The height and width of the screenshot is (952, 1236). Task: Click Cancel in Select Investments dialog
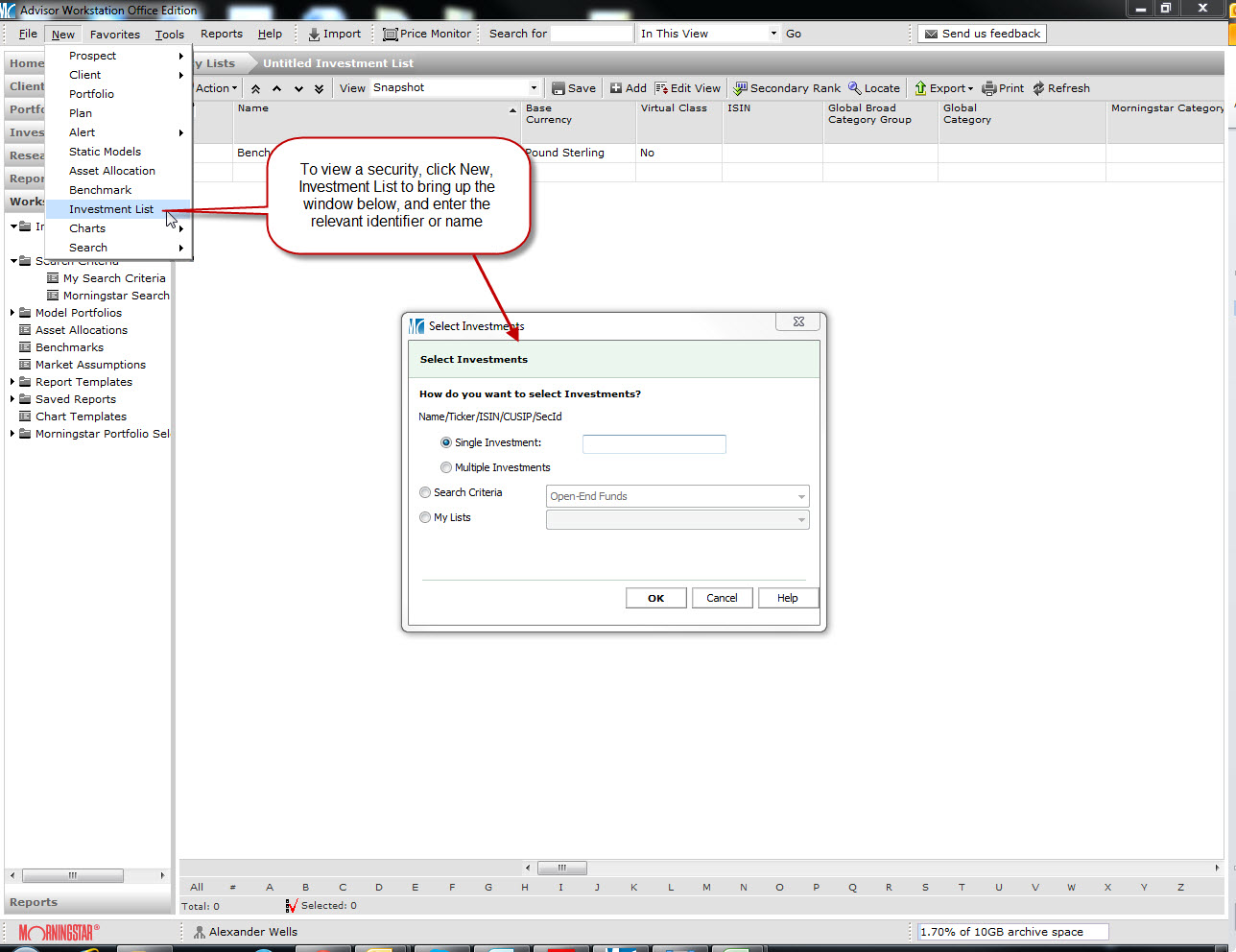coord(722,598)
